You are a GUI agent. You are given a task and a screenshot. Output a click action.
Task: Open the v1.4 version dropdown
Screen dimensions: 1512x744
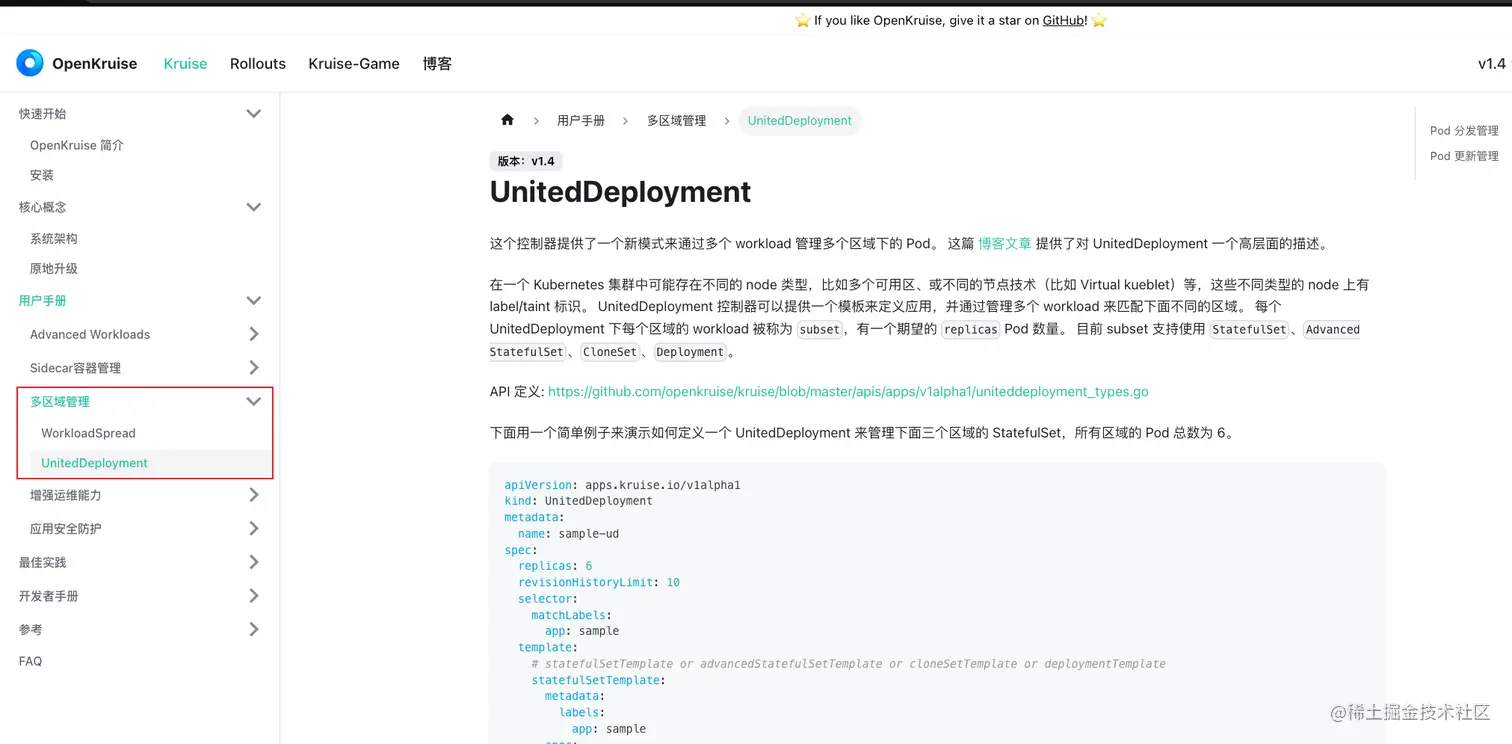(1491, 63)
